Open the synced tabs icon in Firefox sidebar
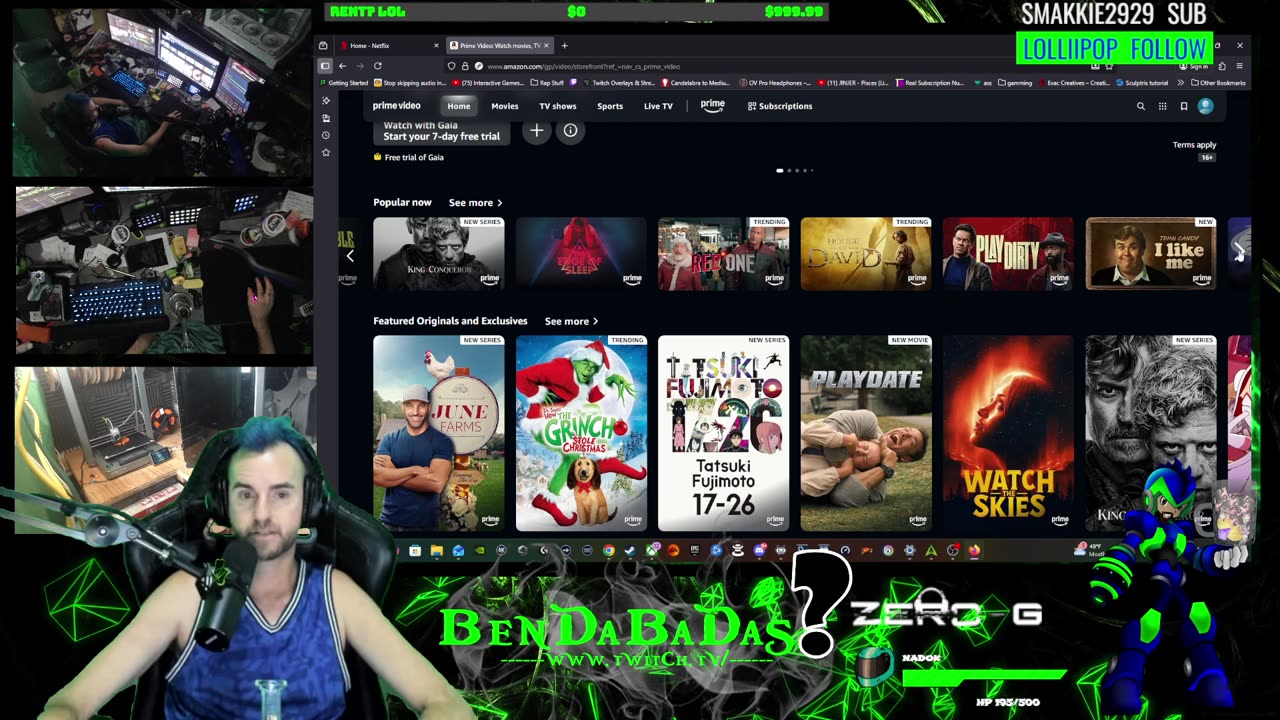1280x720 pixels. [325, 118]
